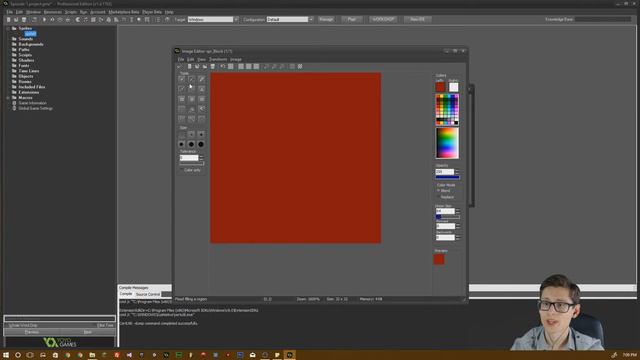Screen dimensions: 640x360
Task: Expand the Sprites folder node
Action: coord(8,28)
